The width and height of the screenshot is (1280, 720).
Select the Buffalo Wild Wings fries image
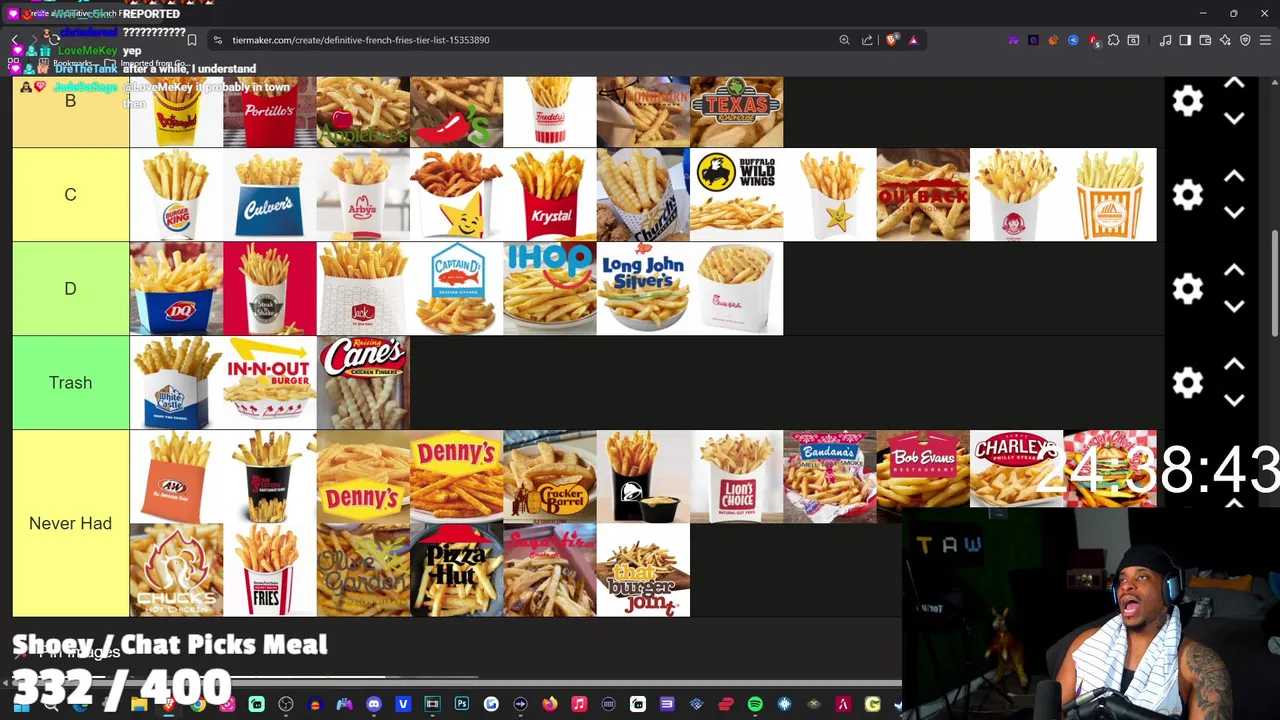click(x=737, y=195)
